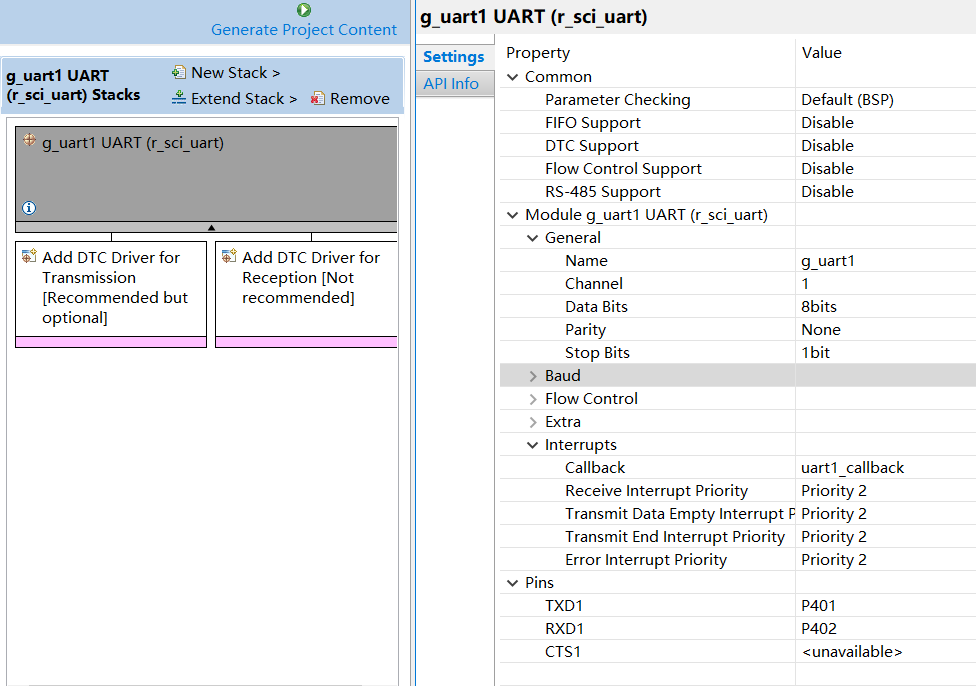Image resolution: width=976 pixels, height=686 pixels.
Task: Collapse the Common property group
Action: point(513,76)
